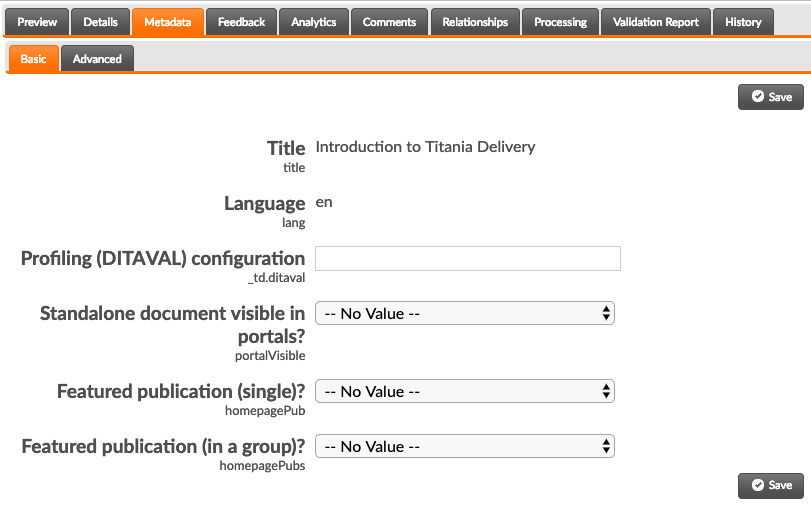Viewport: 811px width, 509px height.
Task: Open the Comments tab
Action: click(389, 22)
